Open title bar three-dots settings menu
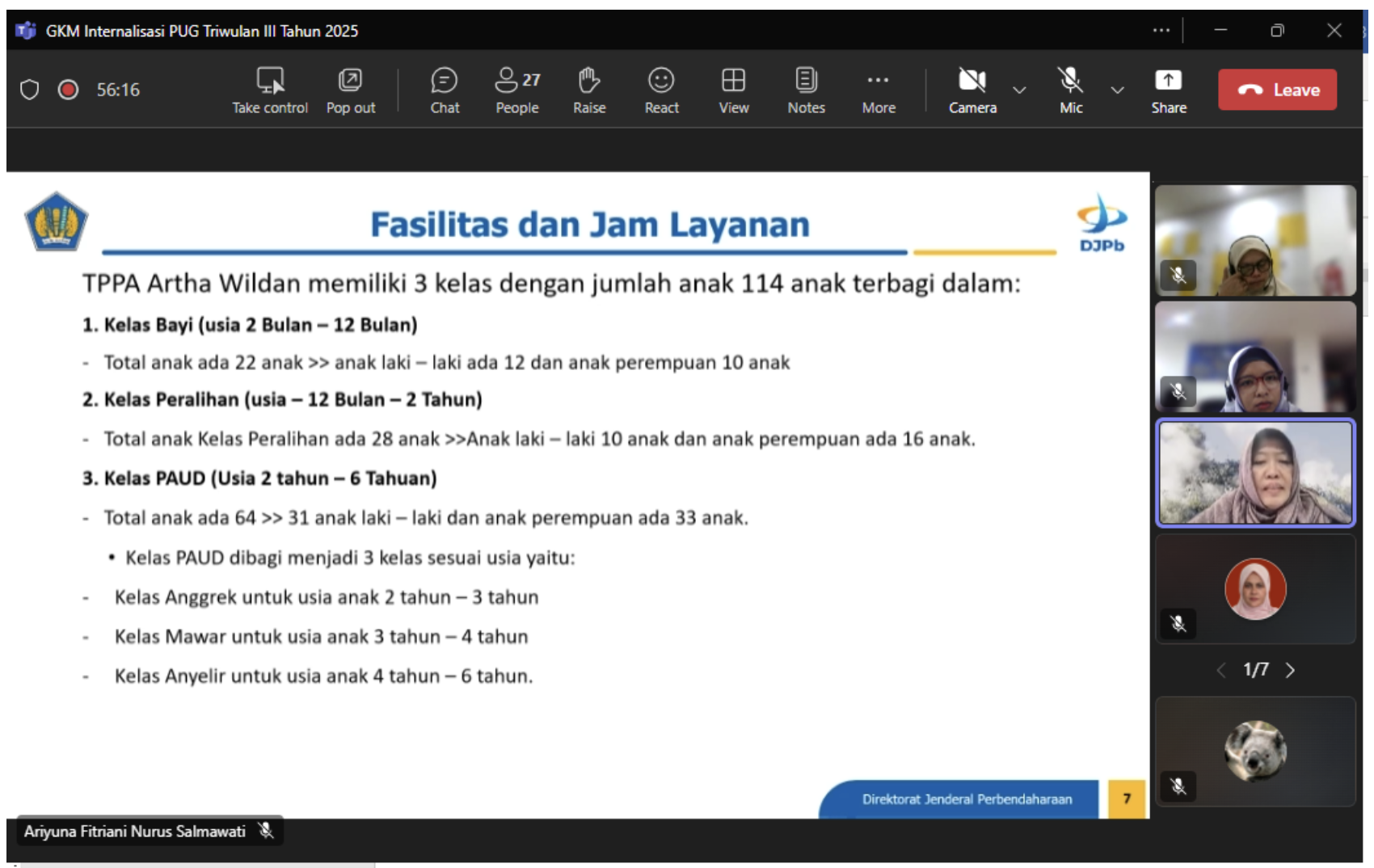 click(x=1161, y=31)
